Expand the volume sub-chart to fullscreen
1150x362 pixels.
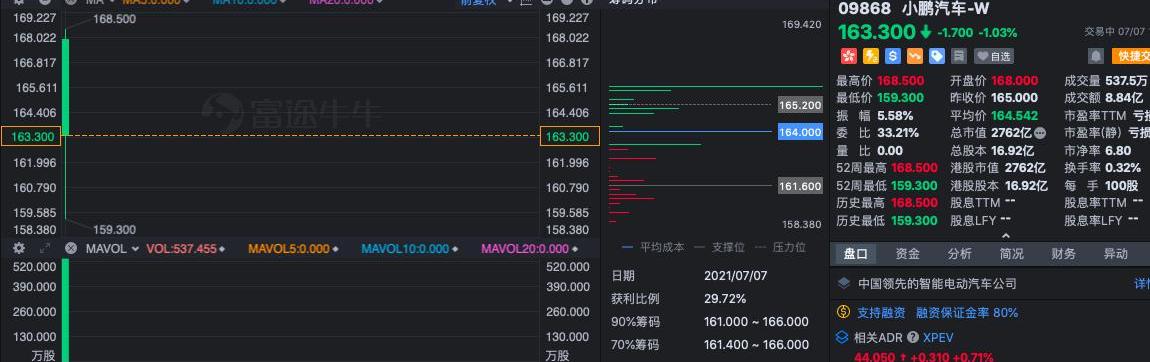point(44,248)
